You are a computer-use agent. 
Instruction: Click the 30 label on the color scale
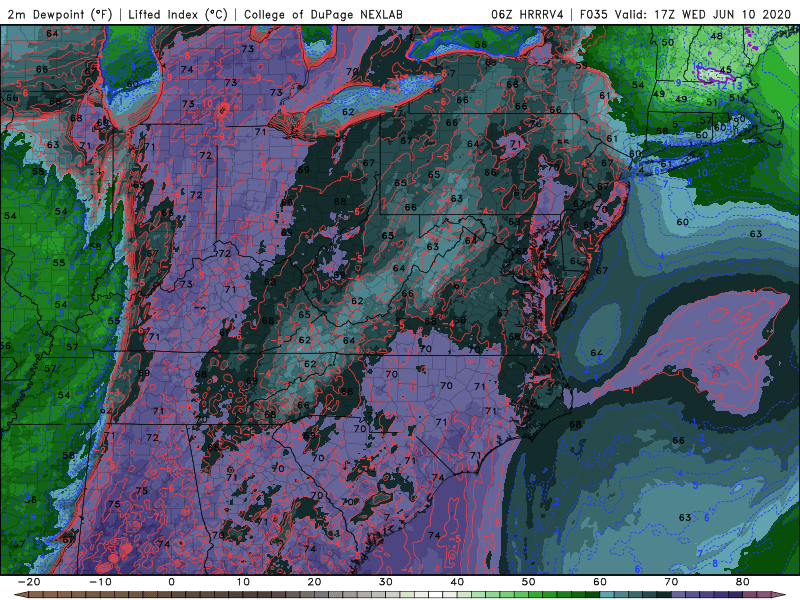pyautogui.click(x=386, y=582)
